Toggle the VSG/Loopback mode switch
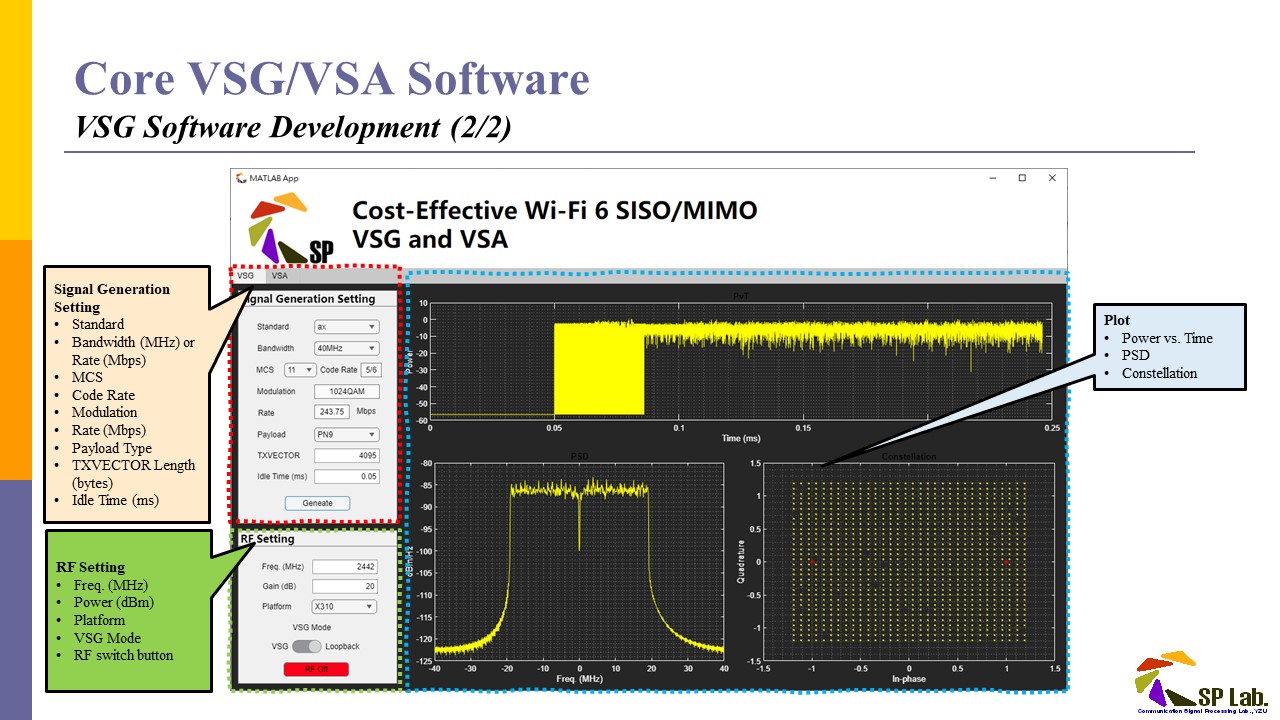The height and width of the screenshot is (720, 1280). click(x=307, y=646)
